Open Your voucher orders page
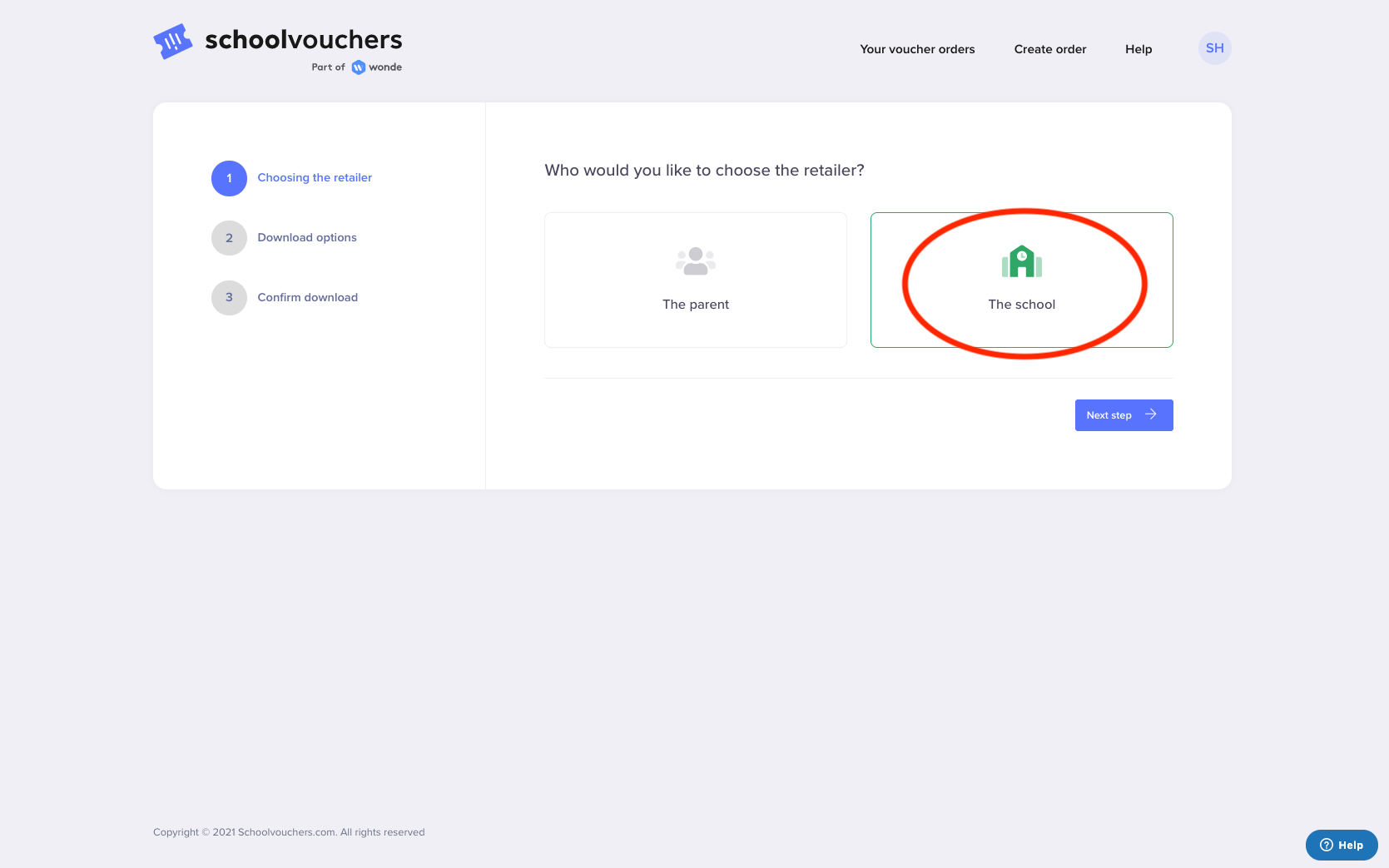Image resolution: width=1389 pixels, height=868 pixels. point(917,49)
